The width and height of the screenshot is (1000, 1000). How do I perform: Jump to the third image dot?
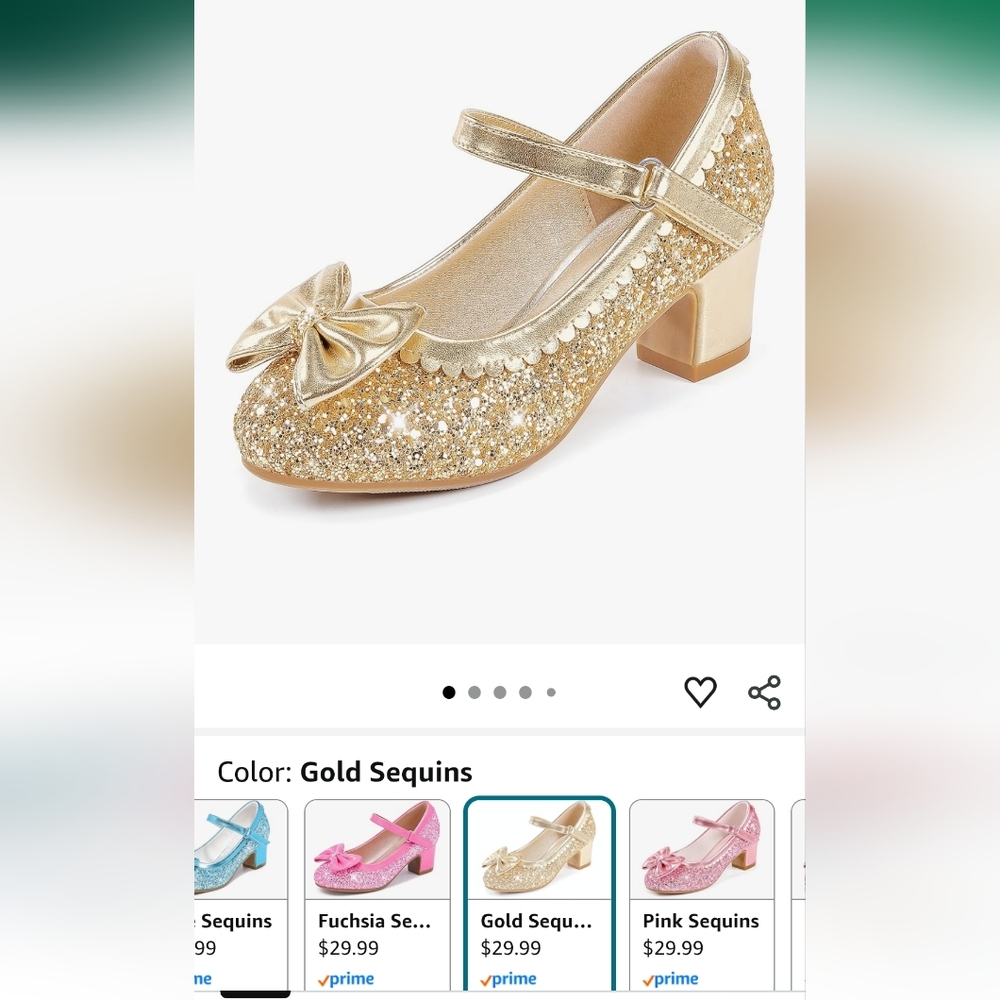pos(500,691)
